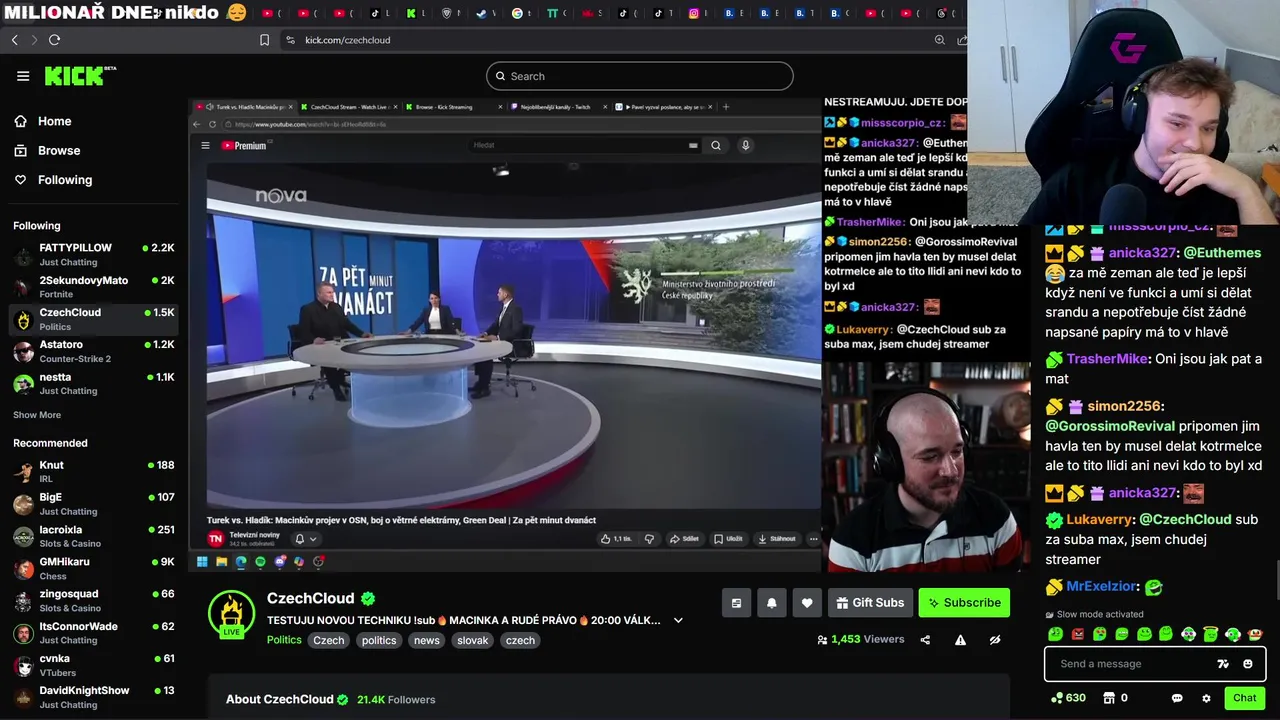The image size is (1280, 720).
Task: Open chat settings gear icon
Action: 1206,698
